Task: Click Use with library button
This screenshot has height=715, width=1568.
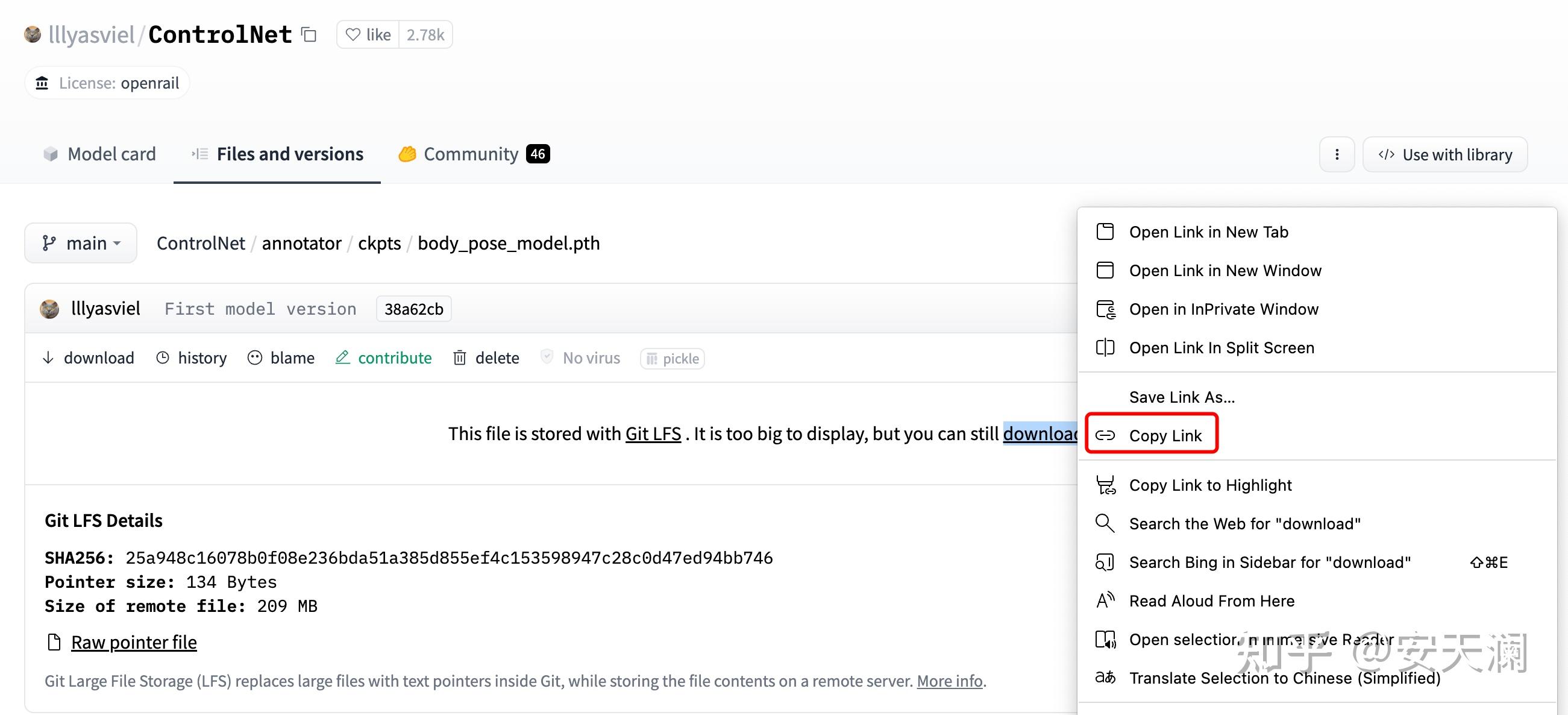Action: [x=1445, y=155]
